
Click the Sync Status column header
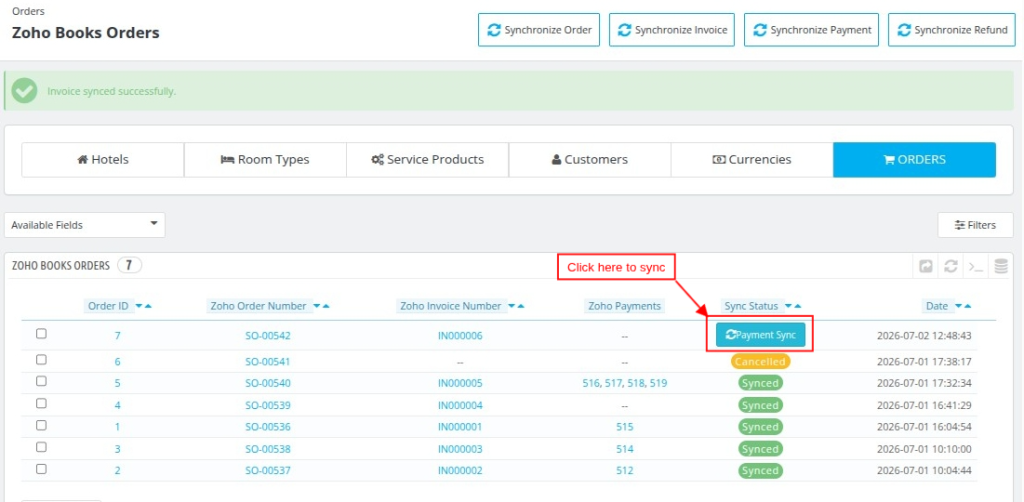pos(751,306)
